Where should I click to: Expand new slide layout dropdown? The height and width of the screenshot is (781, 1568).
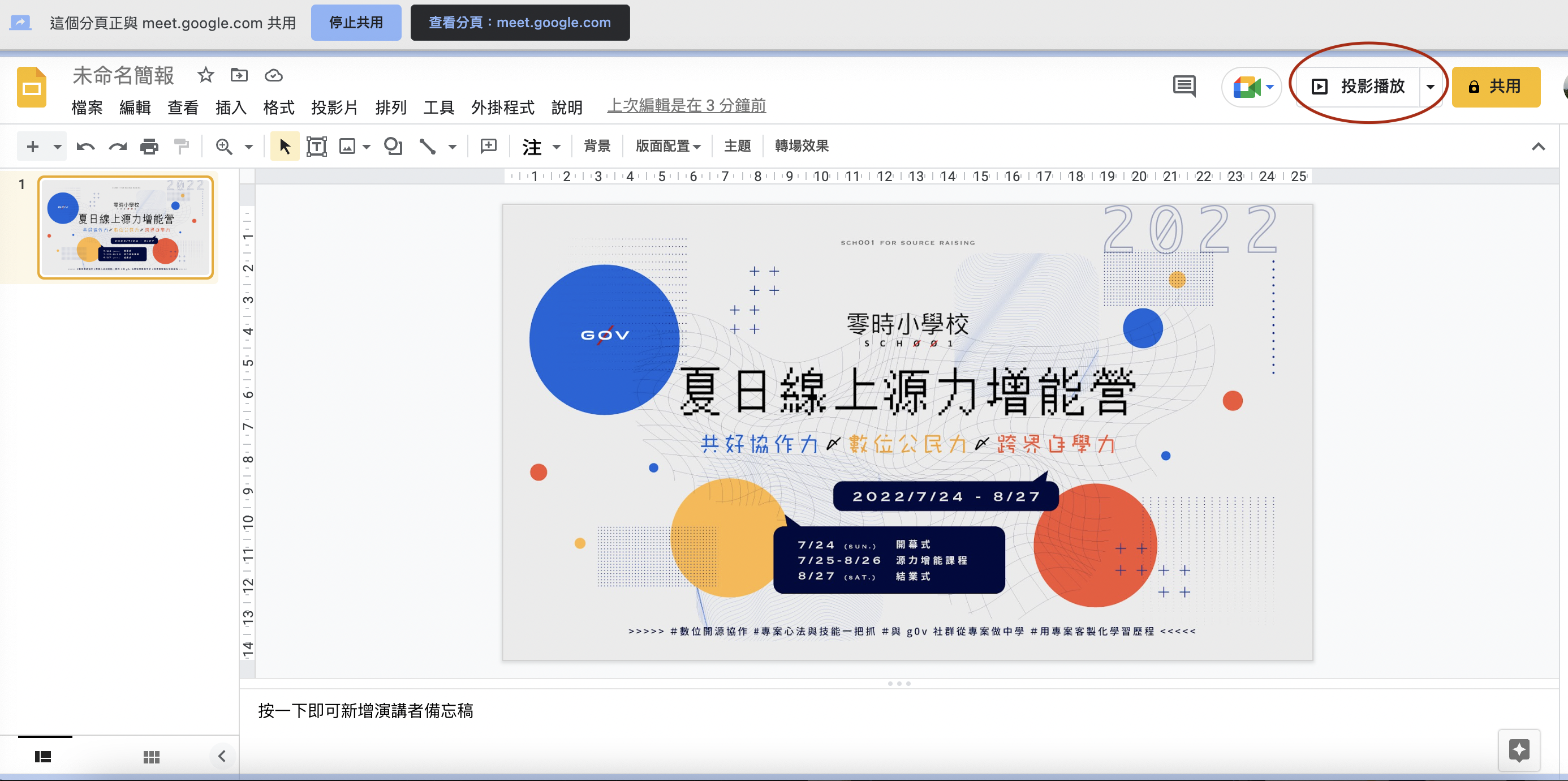pyautogui.click(x=57, y=147)
